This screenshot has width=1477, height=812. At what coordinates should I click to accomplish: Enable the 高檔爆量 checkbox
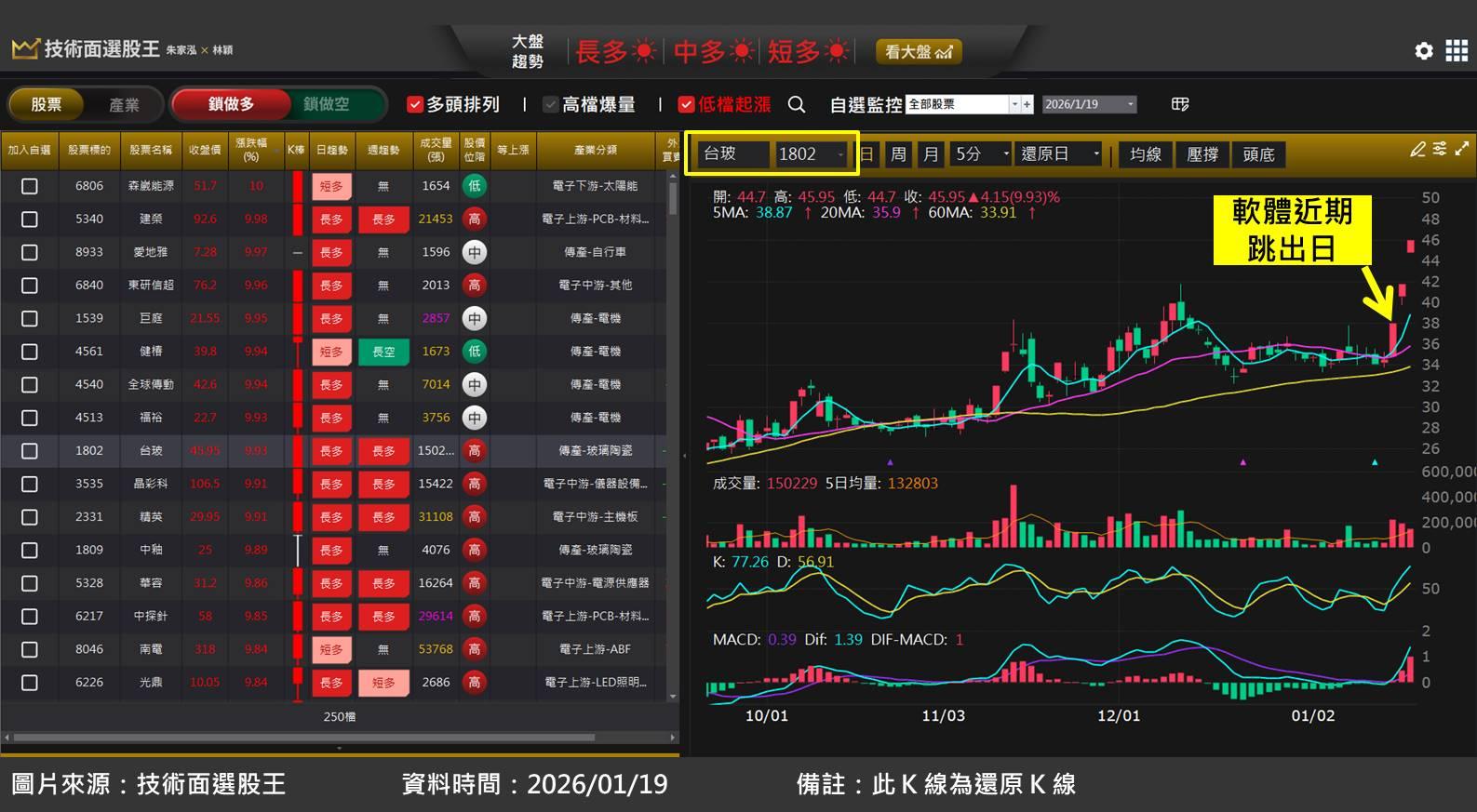pyautogui.click(x=550, y=104)
